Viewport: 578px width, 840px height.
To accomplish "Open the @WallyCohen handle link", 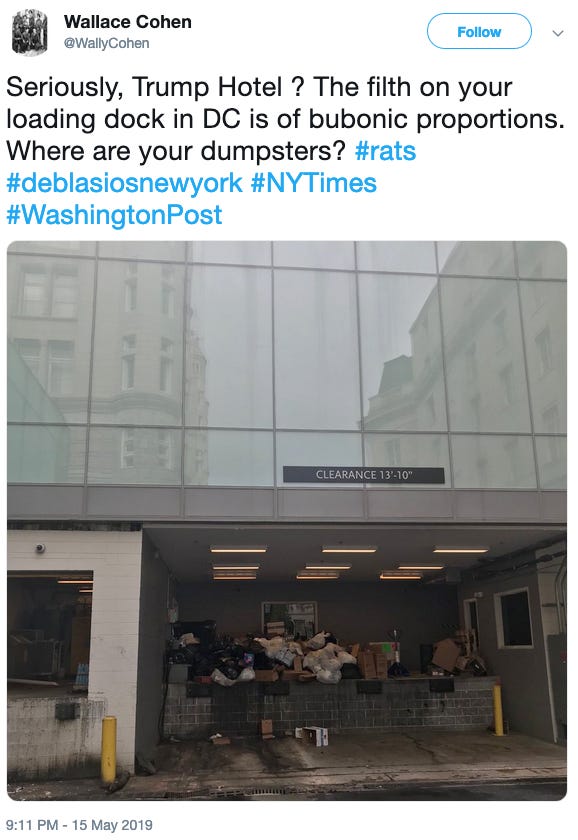I will click(x=107, y=43).
